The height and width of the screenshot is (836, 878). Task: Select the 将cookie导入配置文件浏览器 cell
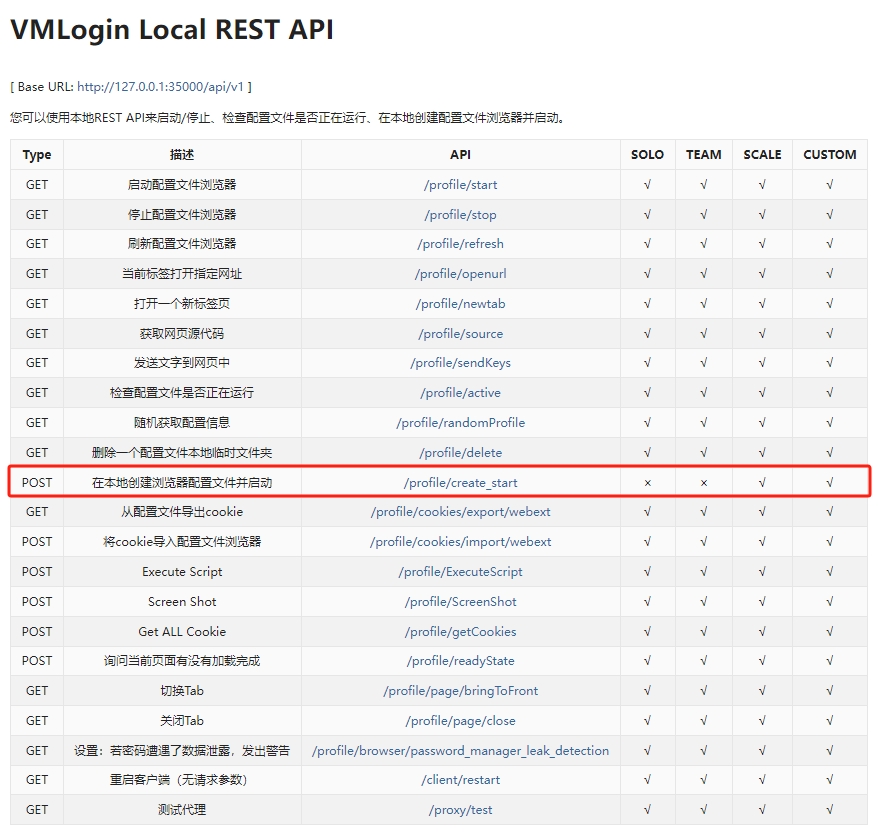(x=182, y=541)
